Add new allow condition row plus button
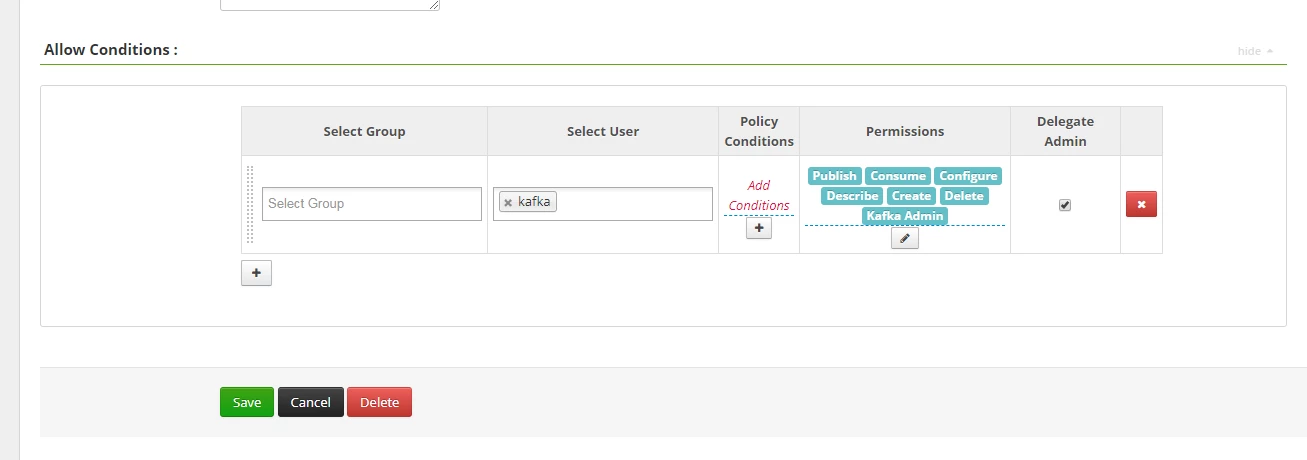Viewport: 1307px width, 460px height. click(256, 273)
